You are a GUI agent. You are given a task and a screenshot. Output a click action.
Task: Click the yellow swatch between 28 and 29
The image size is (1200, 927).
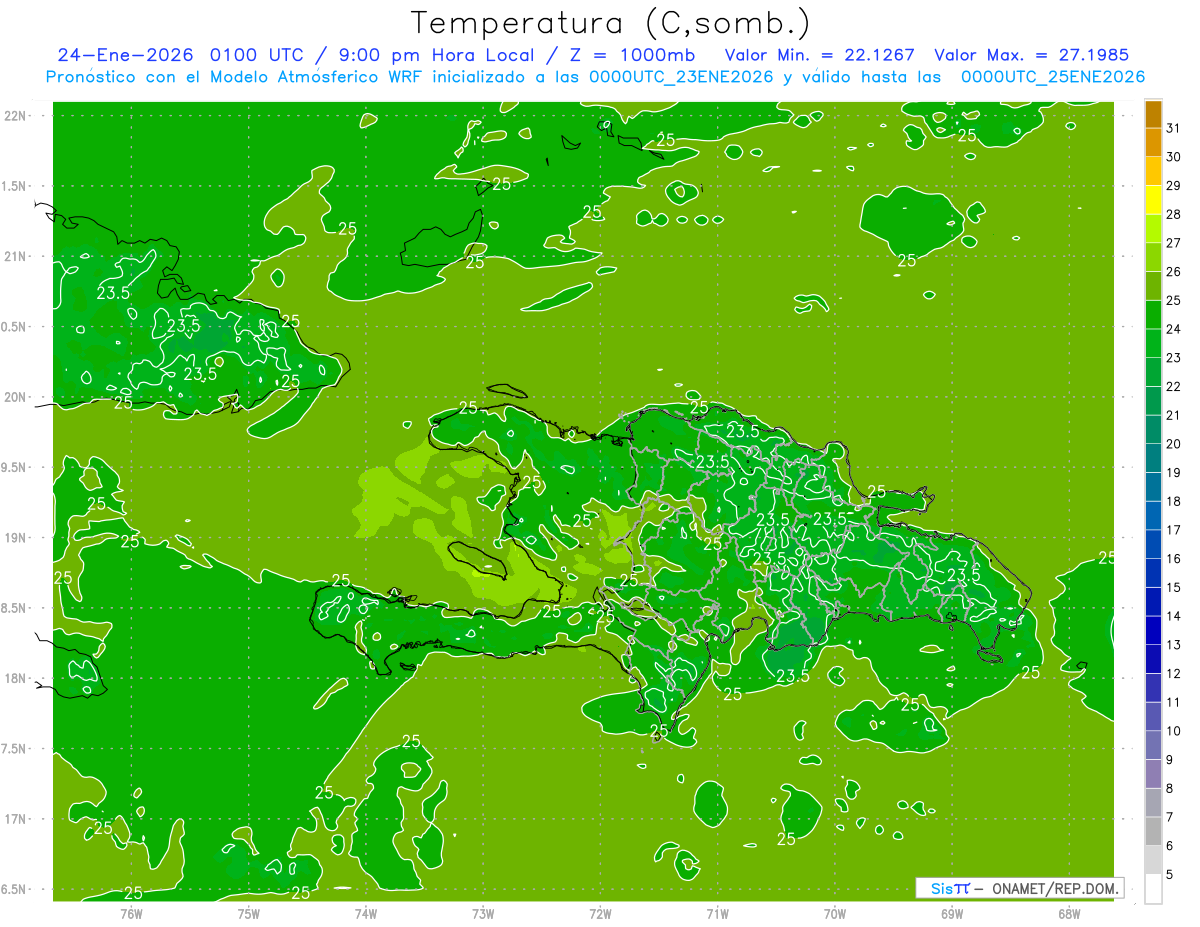(1154, 200)
